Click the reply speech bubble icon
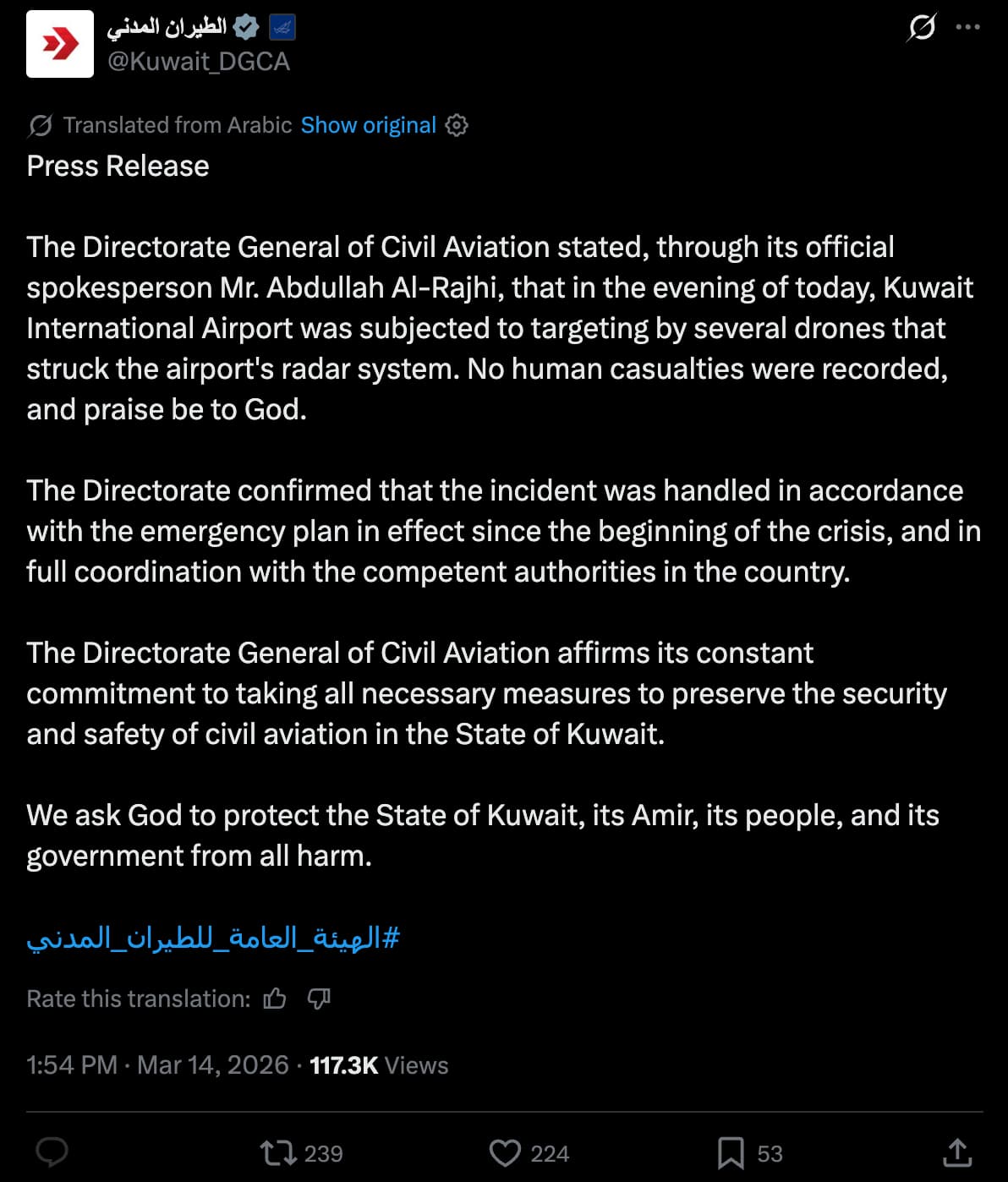Screen dimensions: 1008x1182 tap(52, 1152)
